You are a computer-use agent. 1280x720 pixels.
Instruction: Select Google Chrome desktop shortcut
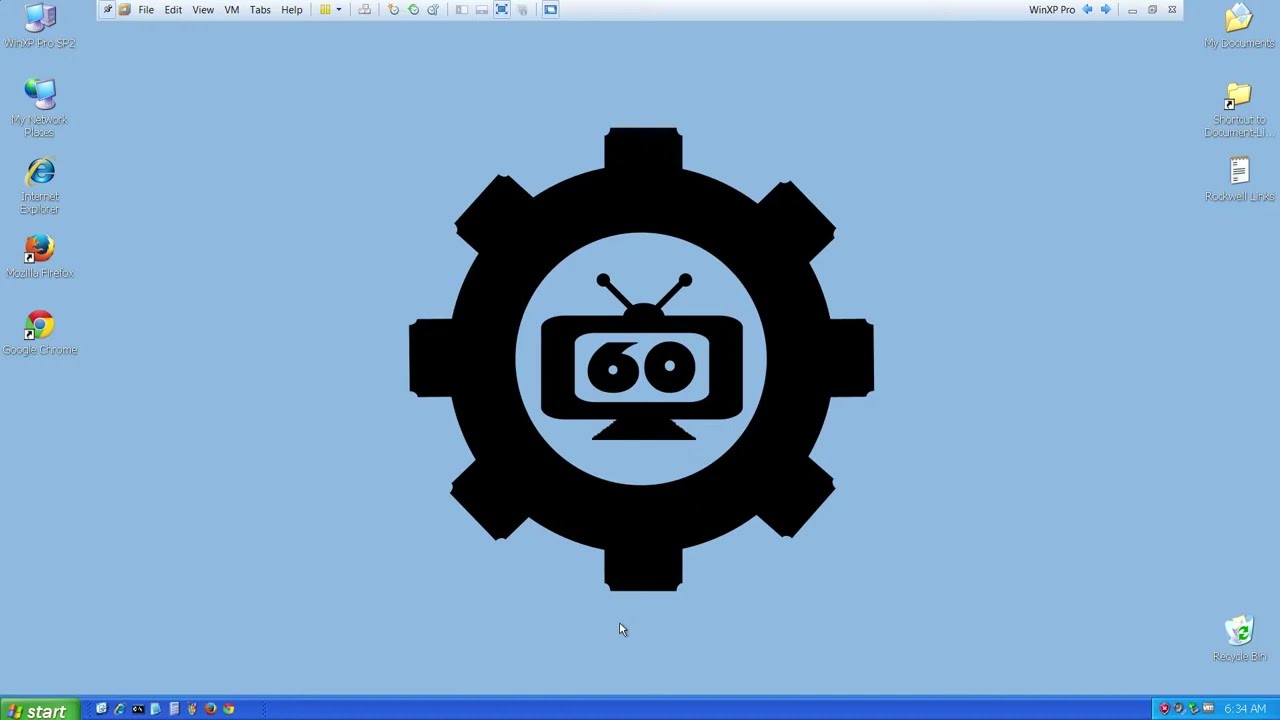tap(40, 334)
